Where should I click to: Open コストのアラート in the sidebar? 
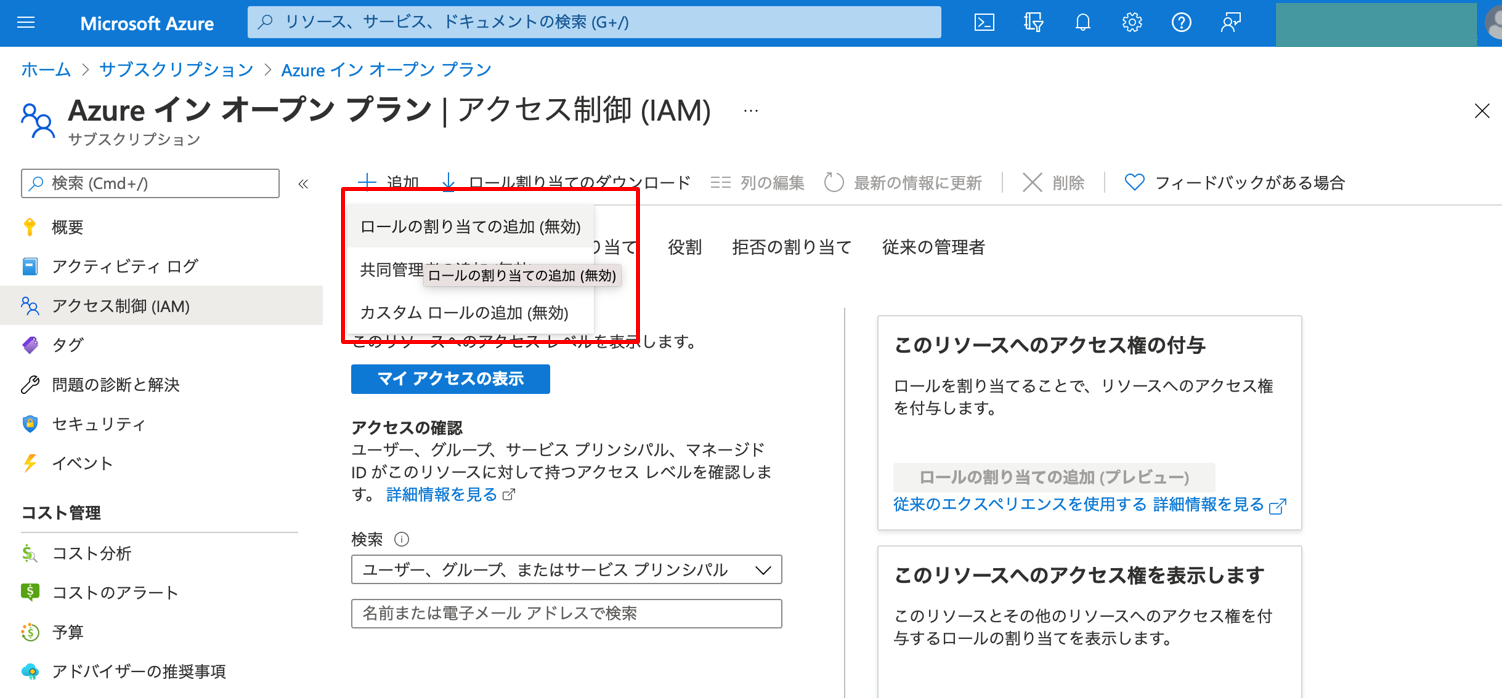[x=115, y=593]
